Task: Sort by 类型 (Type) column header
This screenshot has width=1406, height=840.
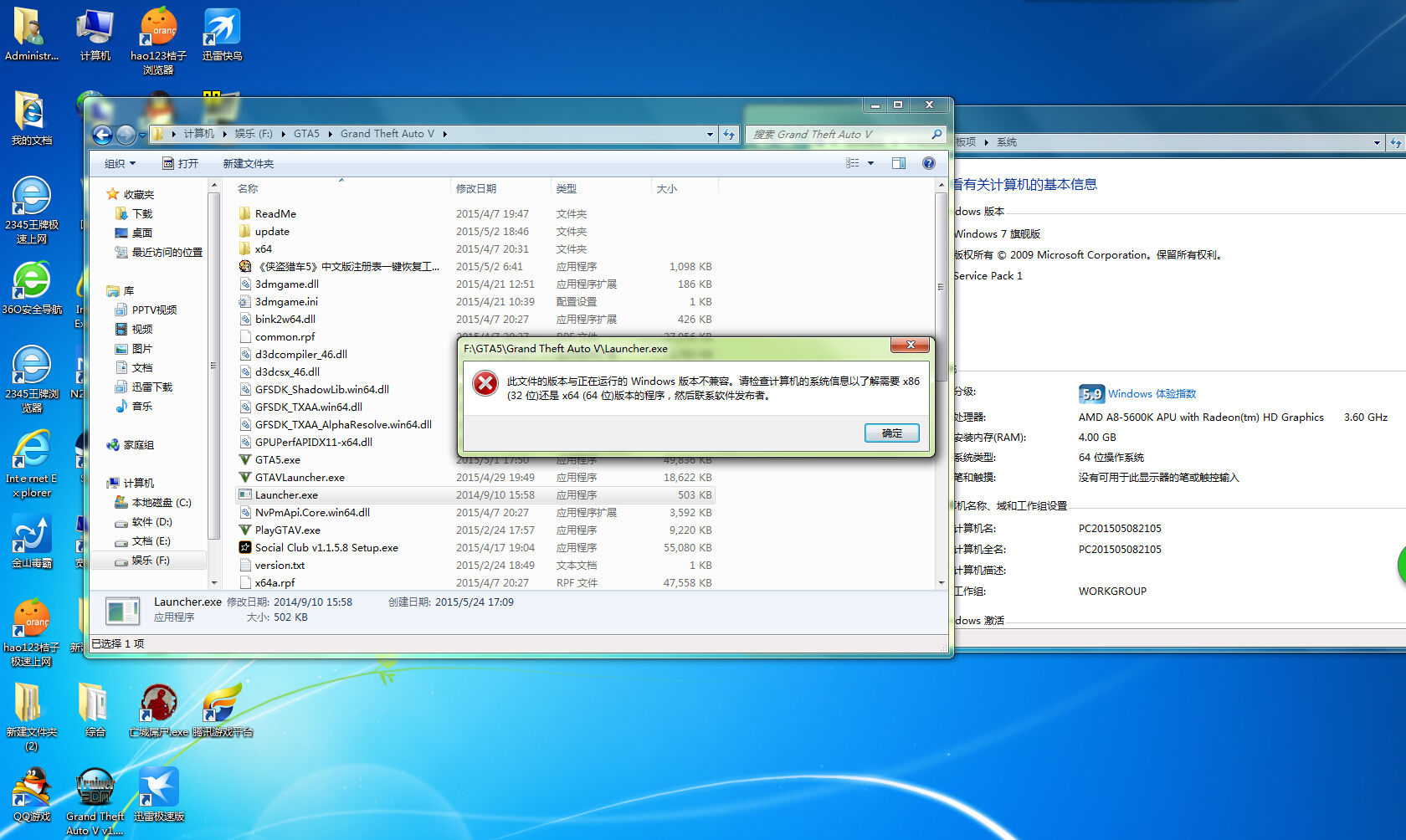Action: pyautogui.click(x=567, y=189)
